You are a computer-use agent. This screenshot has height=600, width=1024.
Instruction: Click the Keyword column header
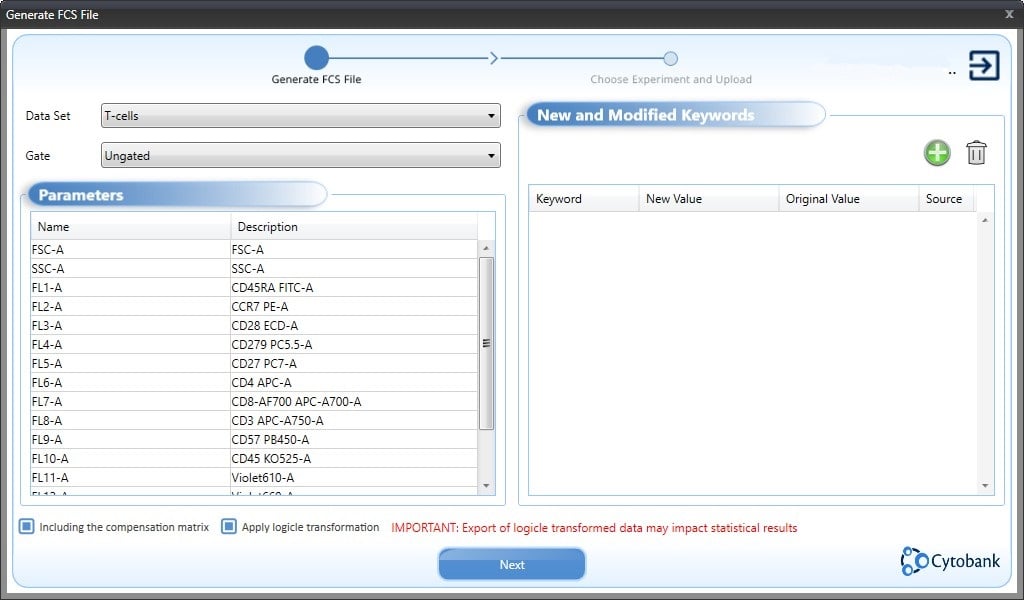tap(583, 198)
